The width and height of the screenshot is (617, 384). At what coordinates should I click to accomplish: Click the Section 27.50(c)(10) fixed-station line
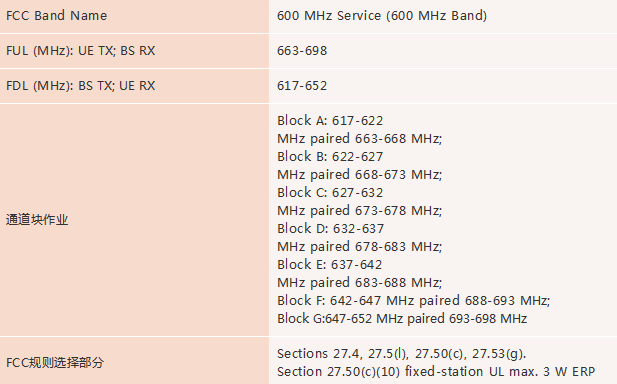tap(436, 371)
